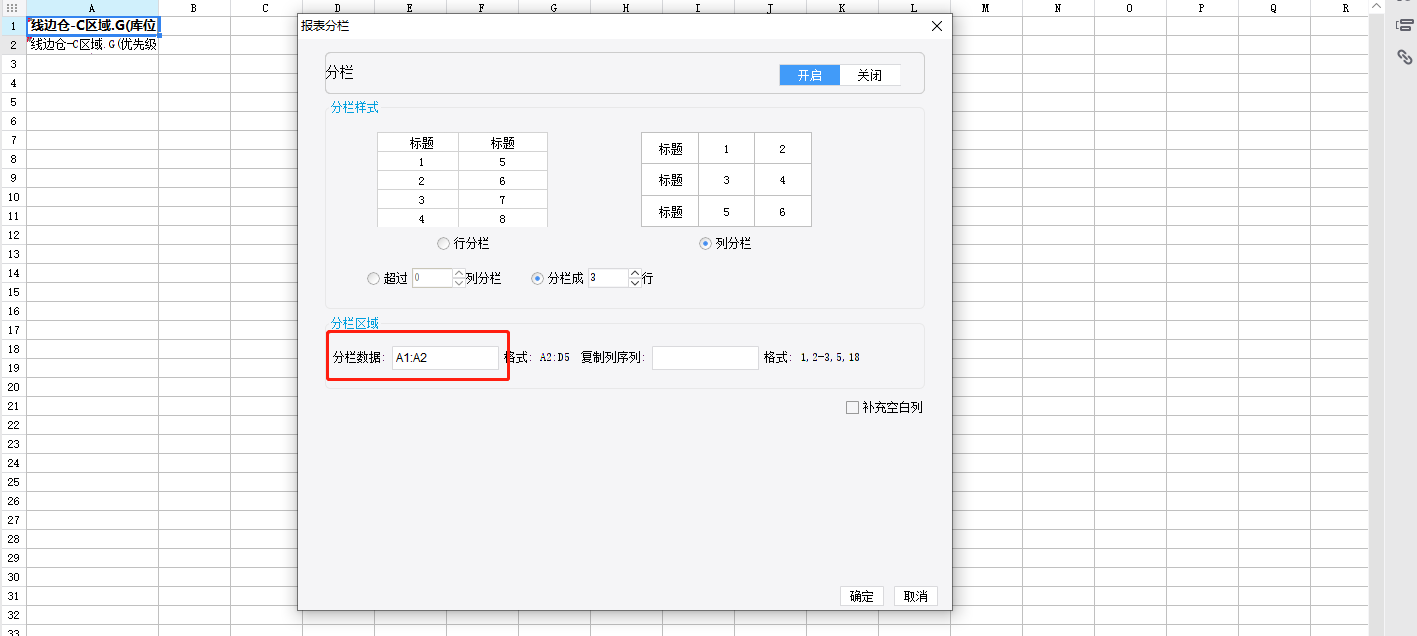The height and width of the screenshot is (636, 1417).
Task: Choose the 分栏成 radio option
Action: point(537,278)
